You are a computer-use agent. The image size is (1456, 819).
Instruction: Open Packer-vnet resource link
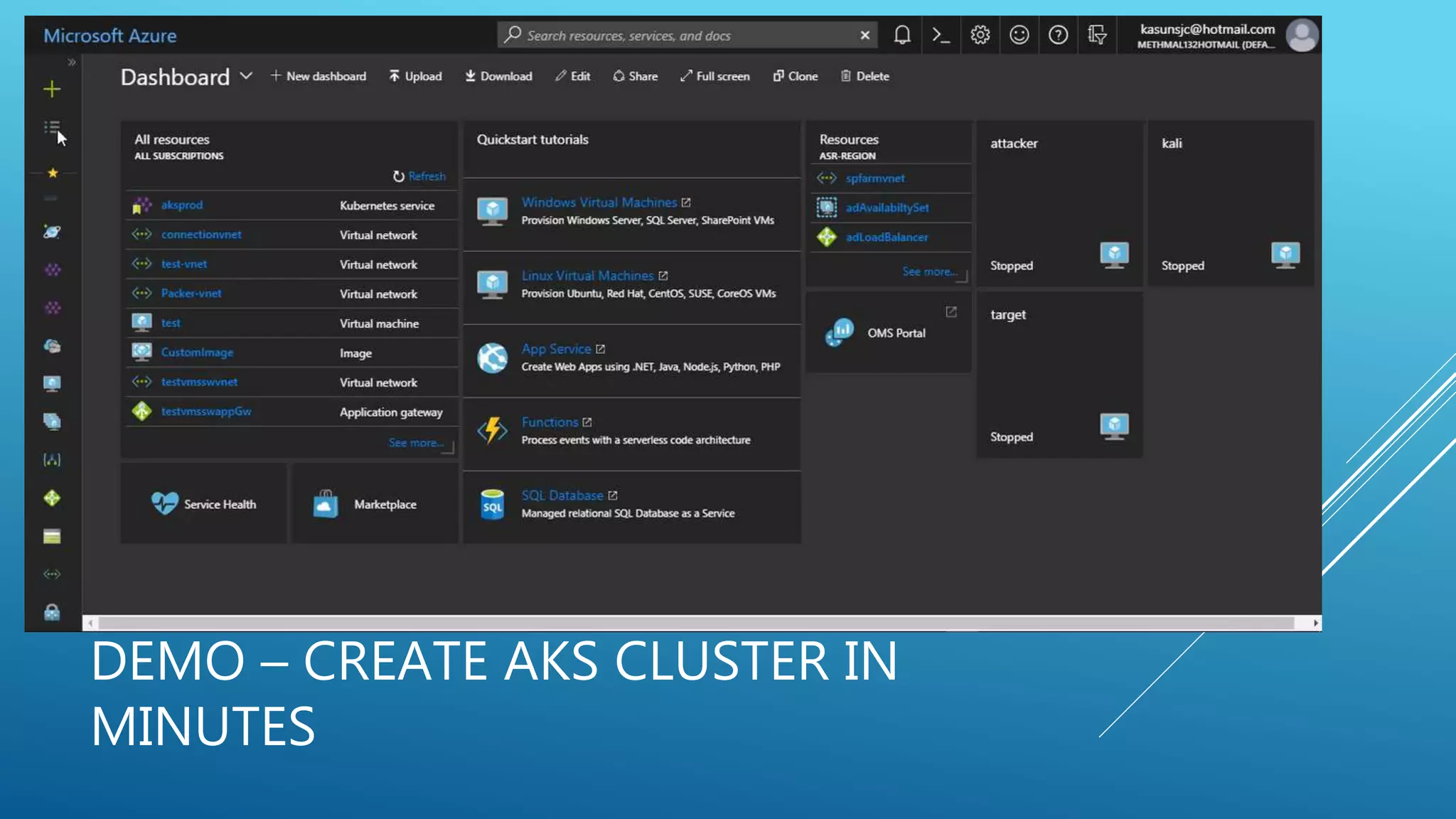(191, 293)
